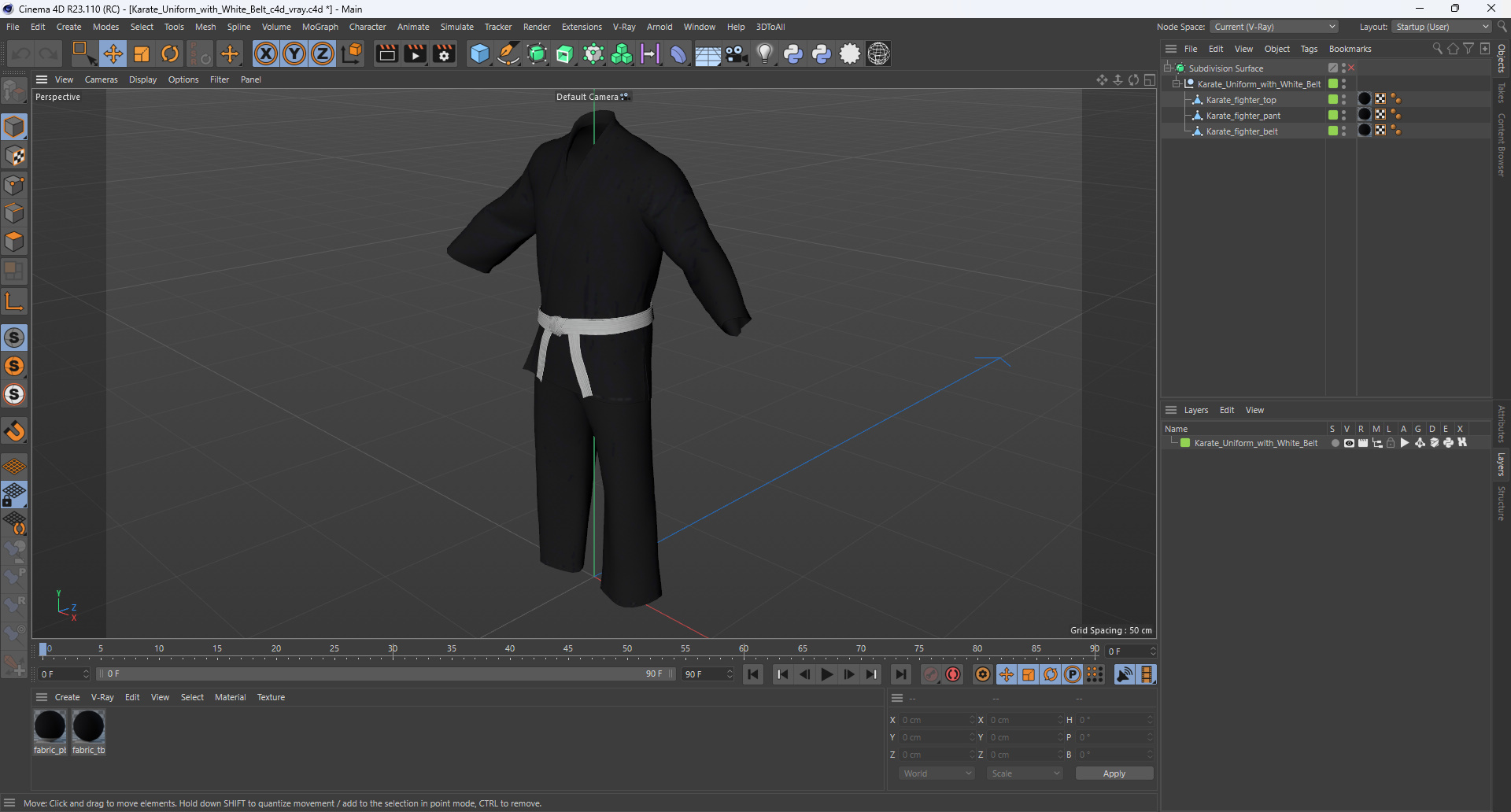
Task: Click the Axis L-shaped tool icon
Action: tap(14, 301)
